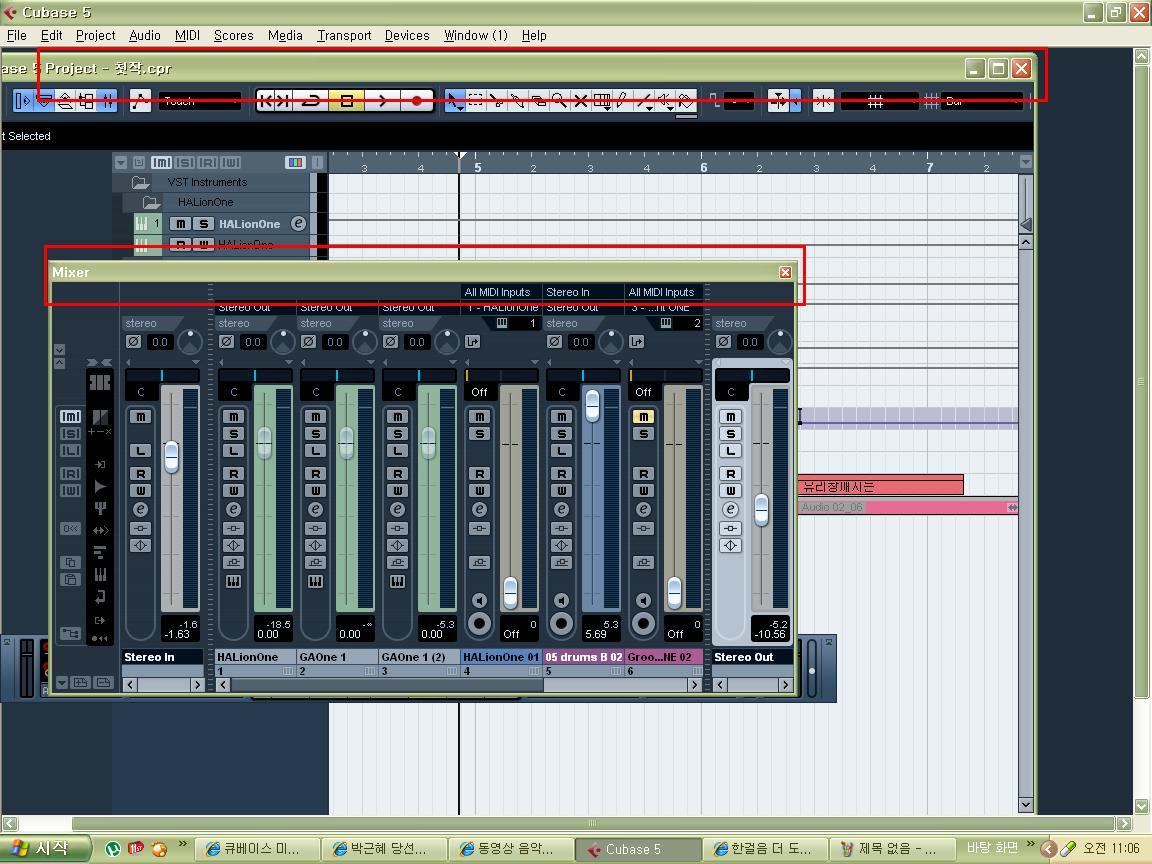The height and width of the screenshot is (864, 1152).
Task: Click the transport Record button
Action: tap(417, 101)
